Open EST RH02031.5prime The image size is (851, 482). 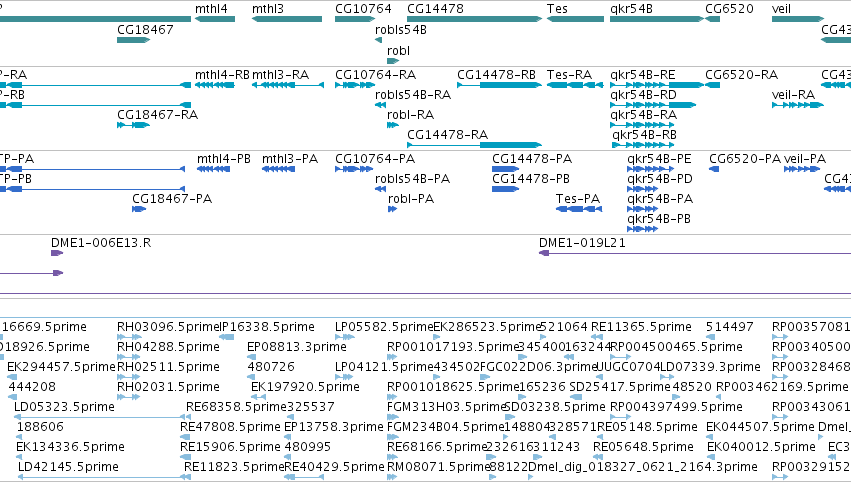click(x=168, y=388)
